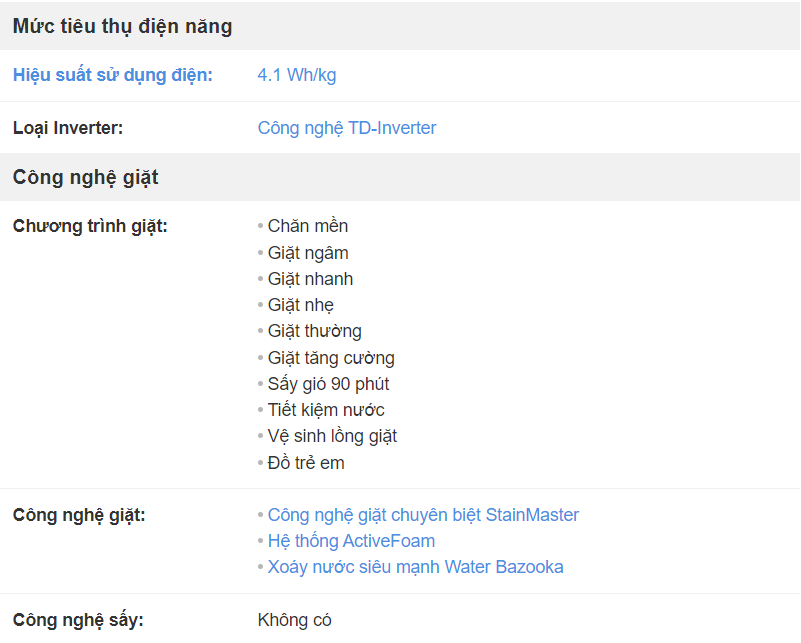Screen dimensions: 801x643
Task: Click the Không có value text
Action: click(x=294, y=620)
